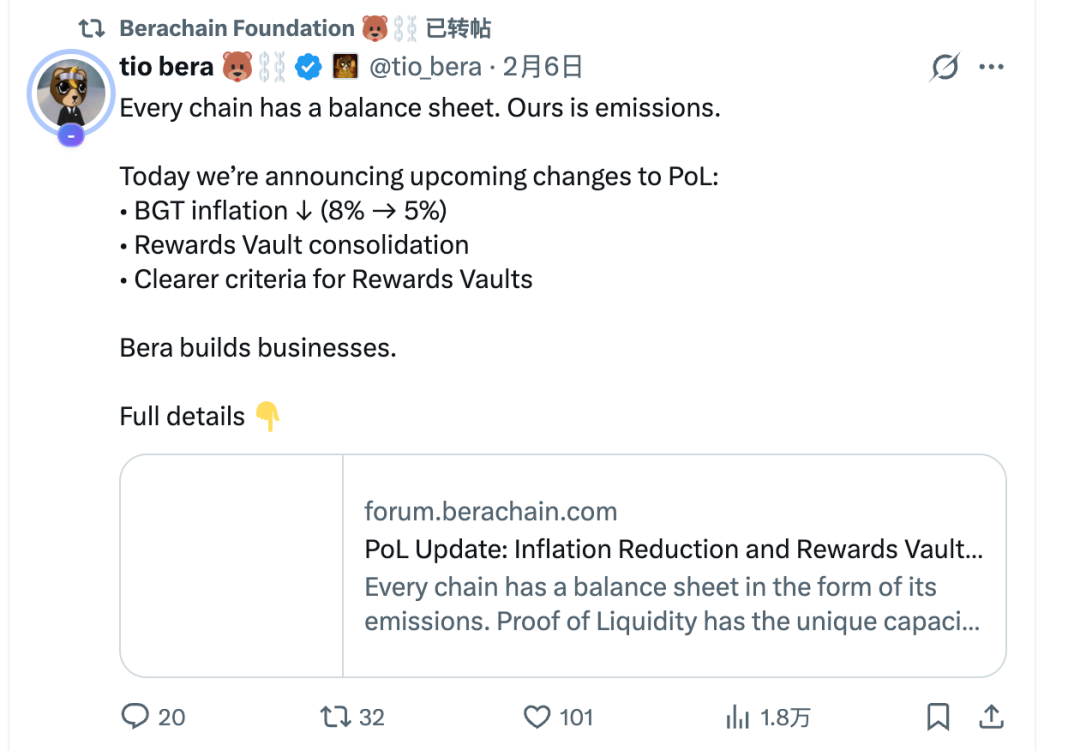
Task: Click the Berachain Foundation repost header
Action: click(237, 28)
